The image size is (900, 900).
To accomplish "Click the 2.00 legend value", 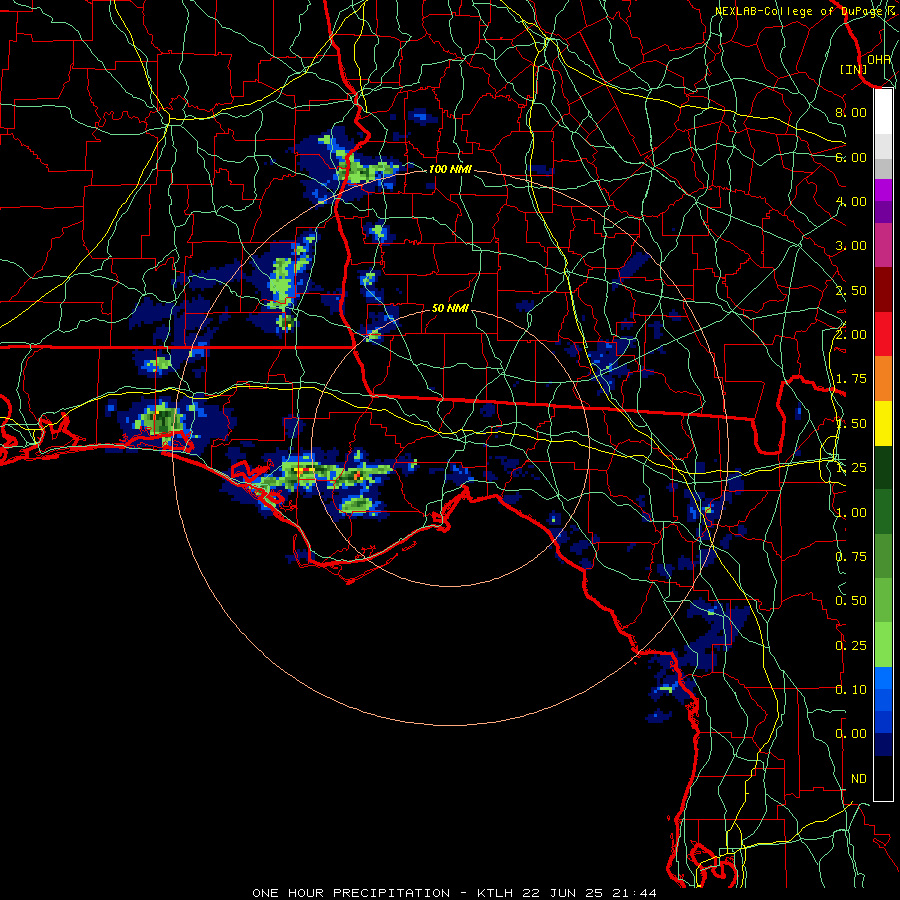I will [x=851, y=335].
